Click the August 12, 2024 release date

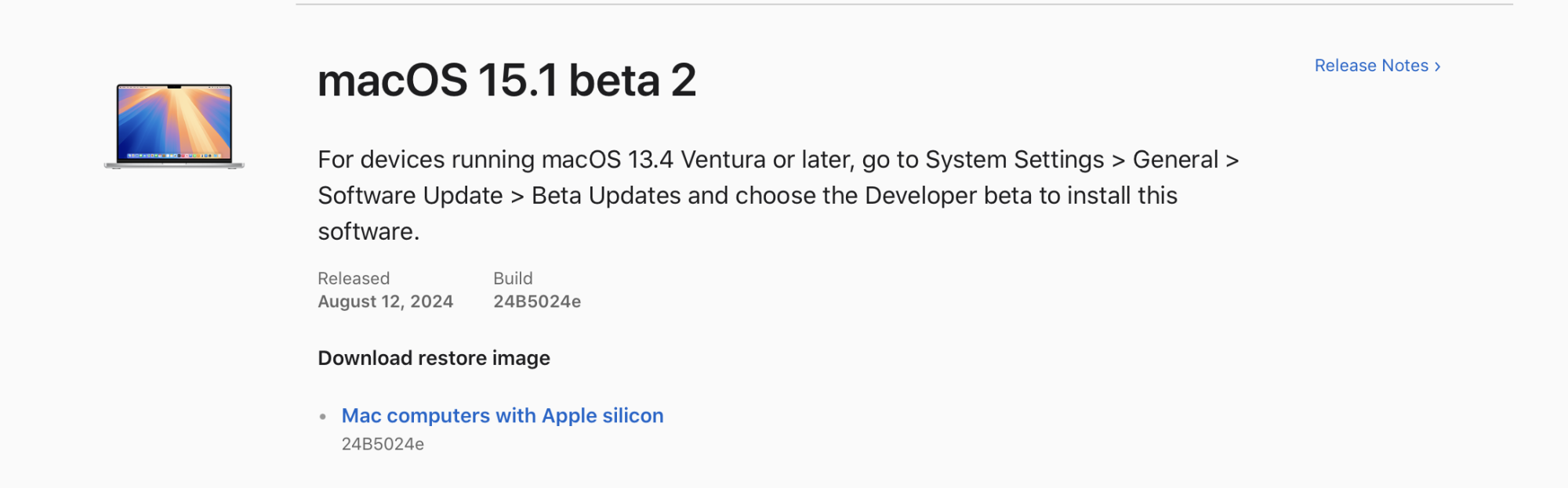point(385,302)
